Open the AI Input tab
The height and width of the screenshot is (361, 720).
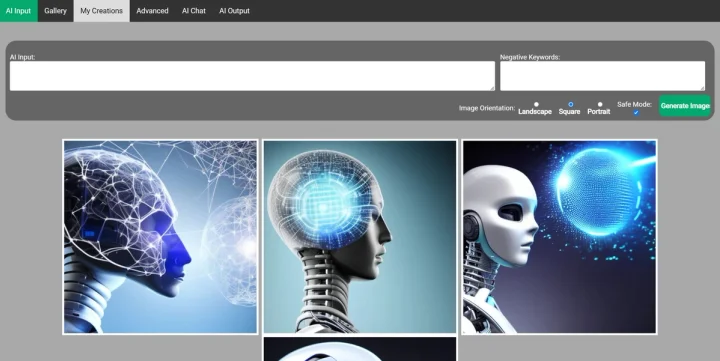point(18,11)
